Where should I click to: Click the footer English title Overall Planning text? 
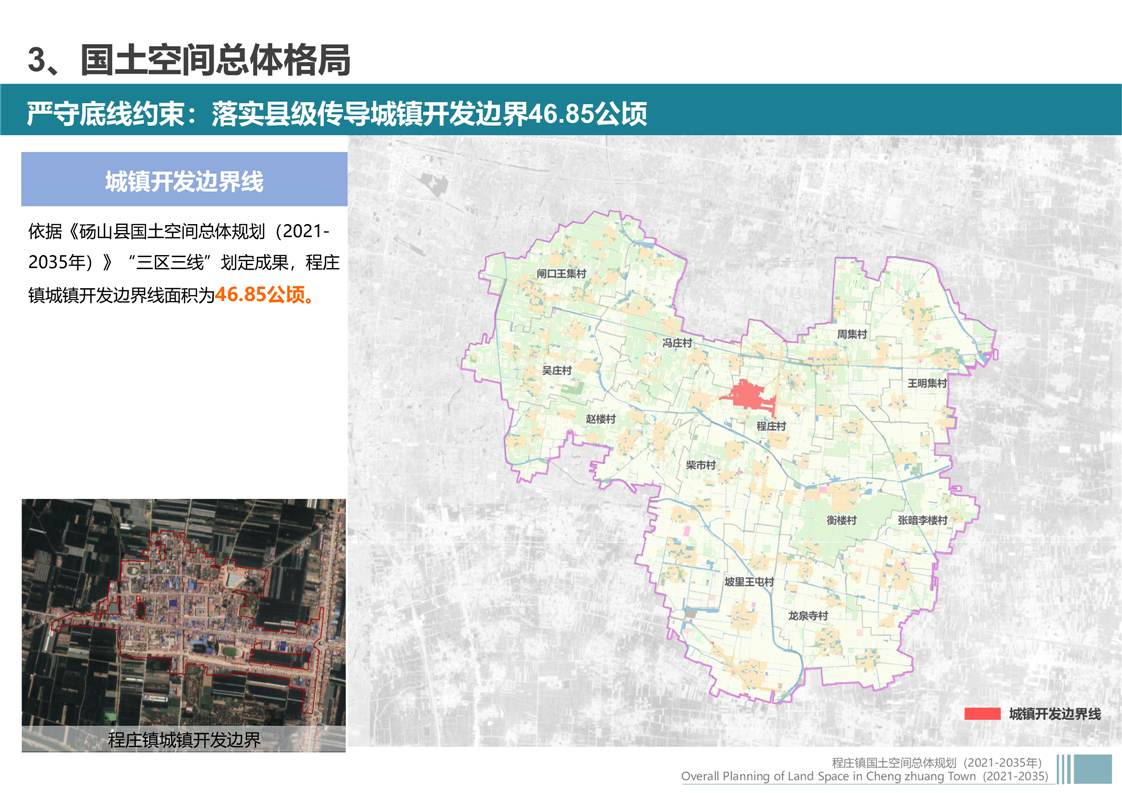click(x=864, y=776)
